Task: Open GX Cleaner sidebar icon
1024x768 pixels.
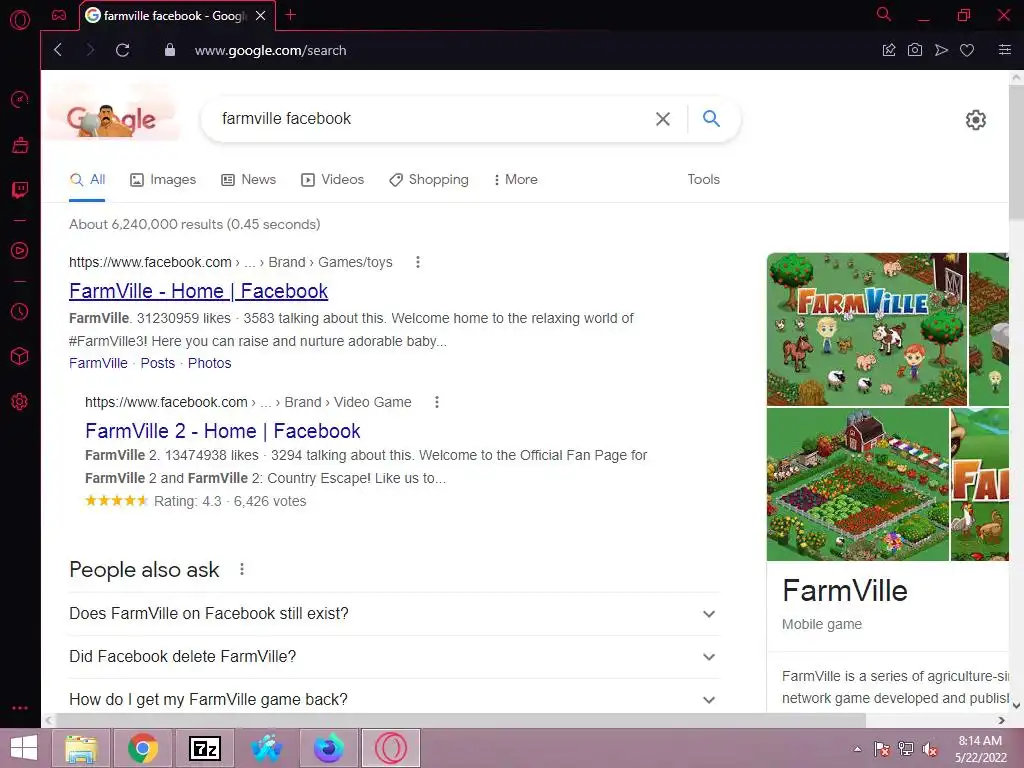Action: [20, 145]
